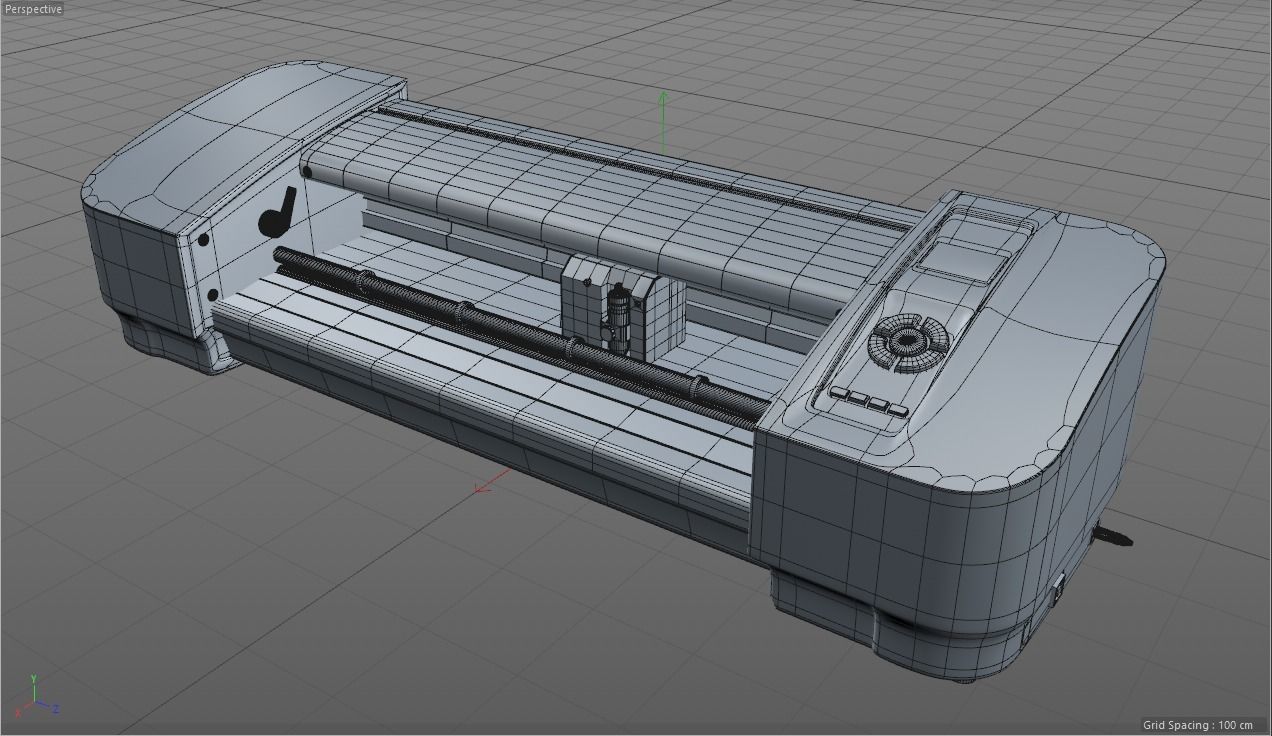Select the row of four small panel buttons

tap(868, 402)
